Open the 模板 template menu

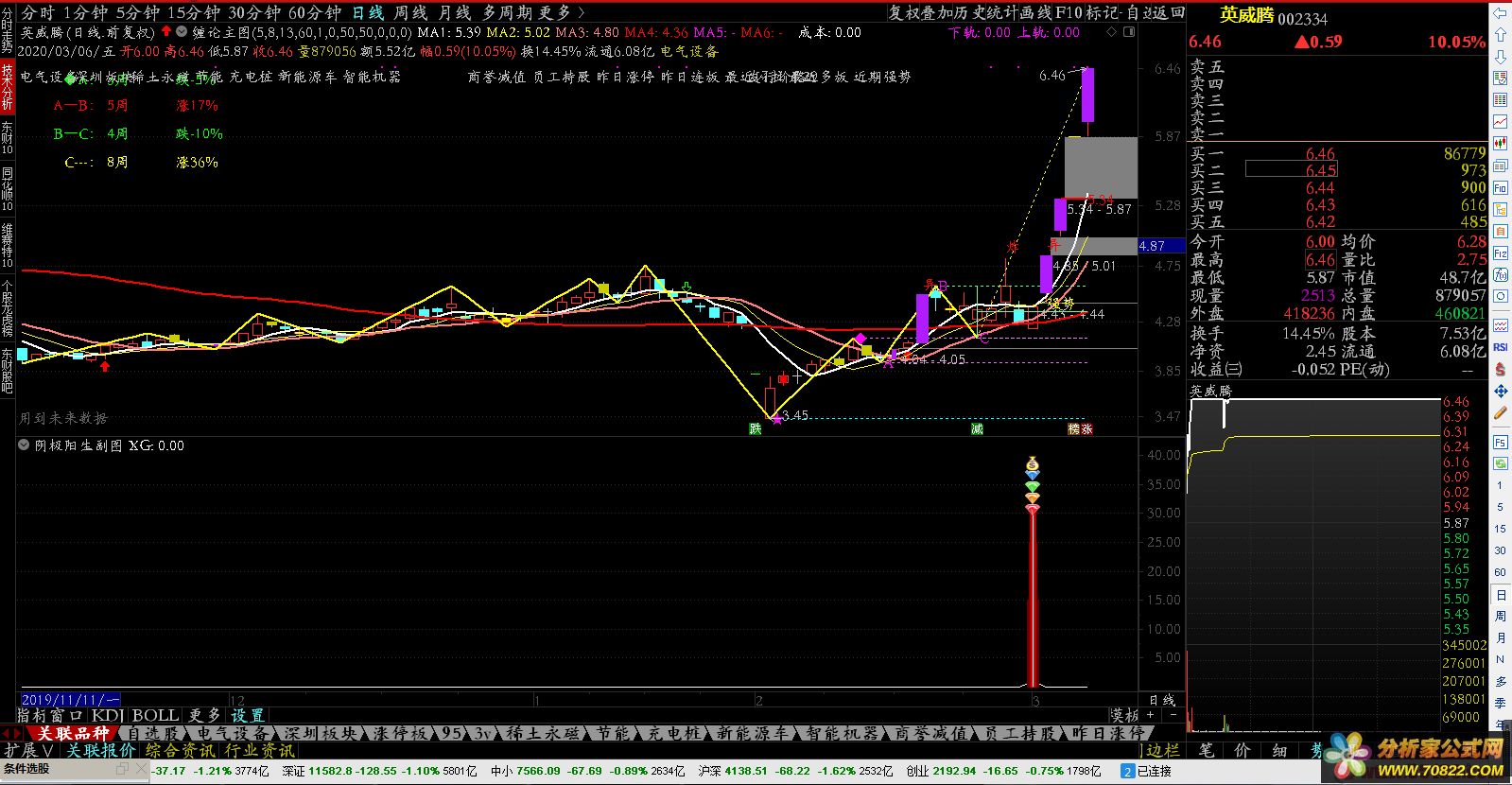point(1124,716)
